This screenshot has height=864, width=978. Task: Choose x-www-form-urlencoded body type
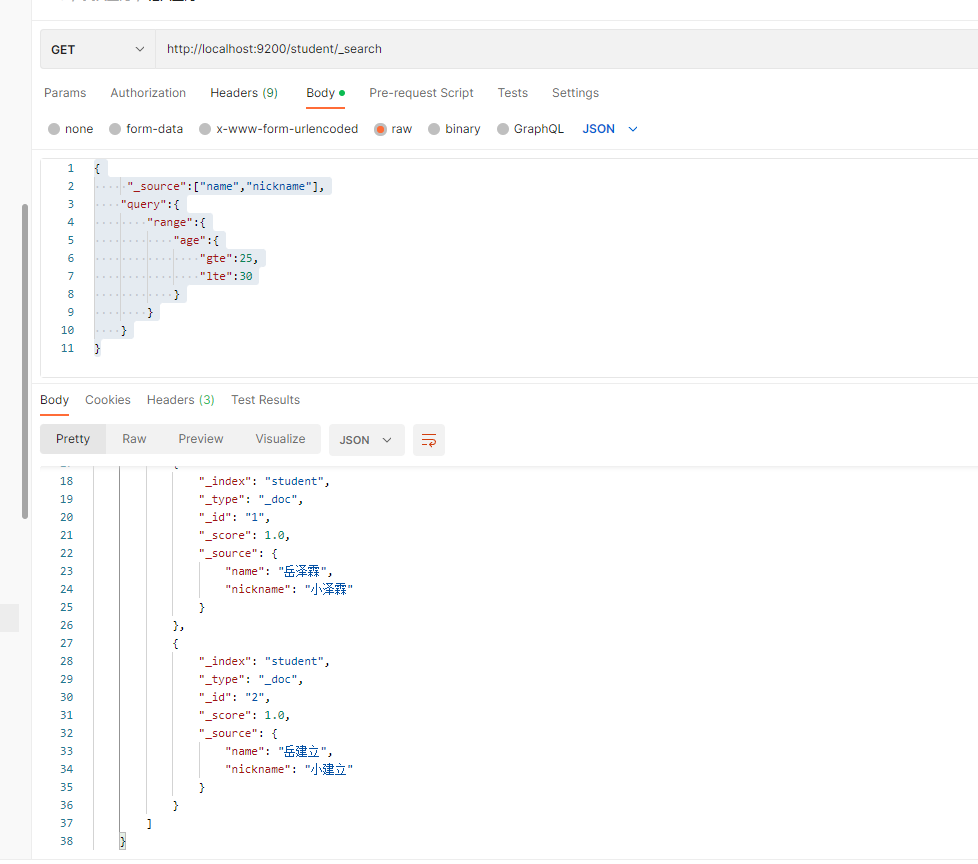coord(205,129)
